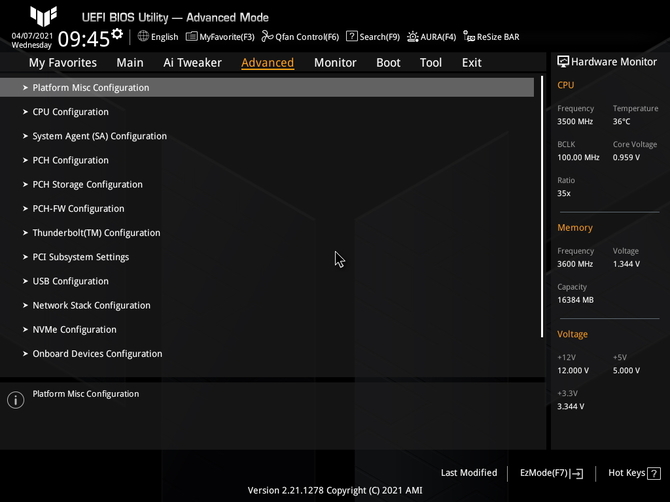Click the +3.3V value 3.344 V

click(x=570, y=406)
